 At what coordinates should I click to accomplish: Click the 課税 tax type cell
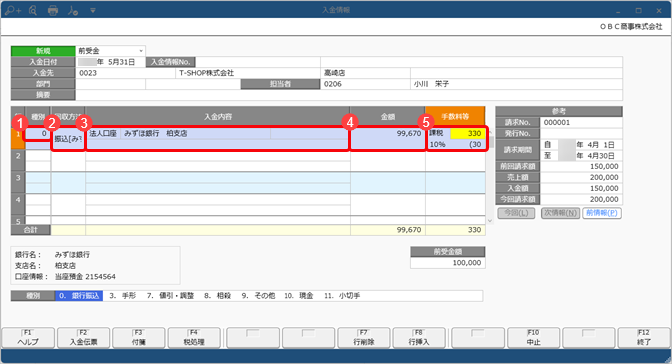438,133
